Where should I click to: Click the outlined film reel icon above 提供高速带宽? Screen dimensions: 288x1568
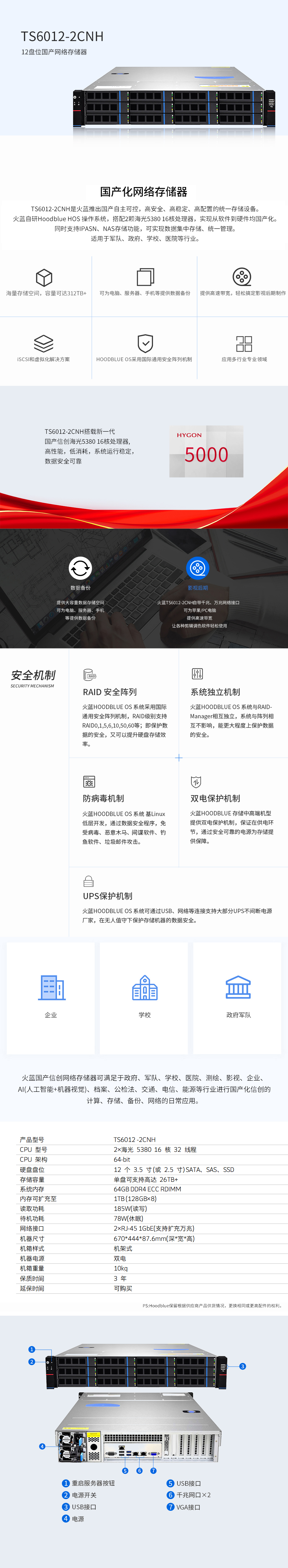[242, 277]
